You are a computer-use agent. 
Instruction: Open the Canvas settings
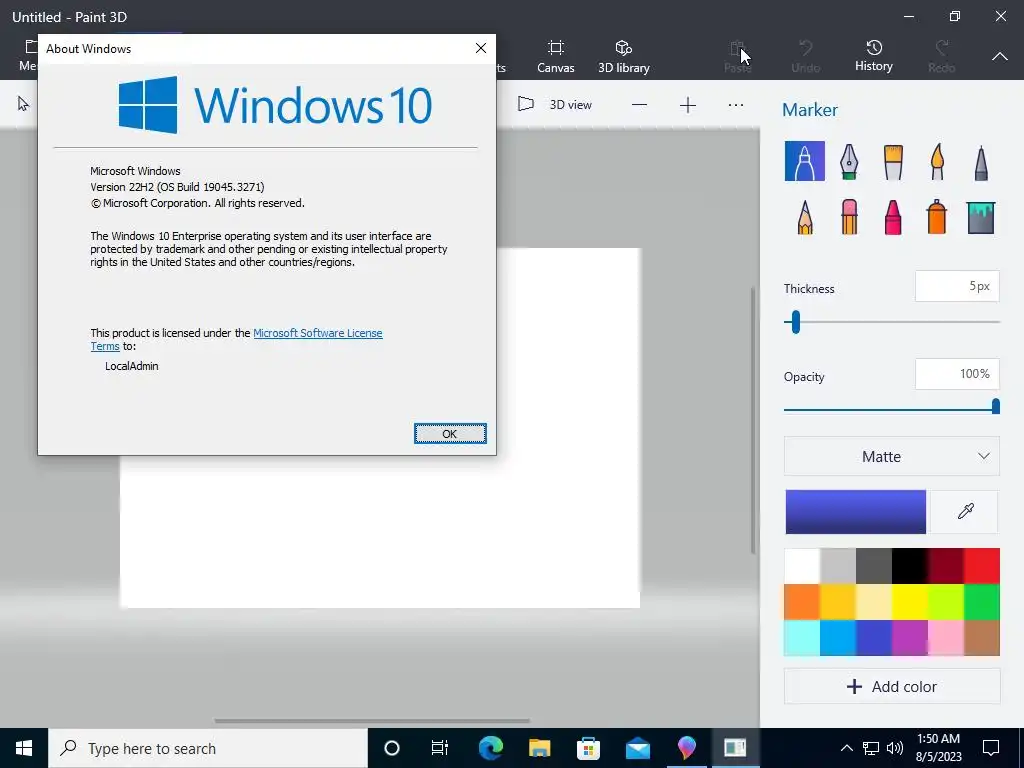(556, 56)
